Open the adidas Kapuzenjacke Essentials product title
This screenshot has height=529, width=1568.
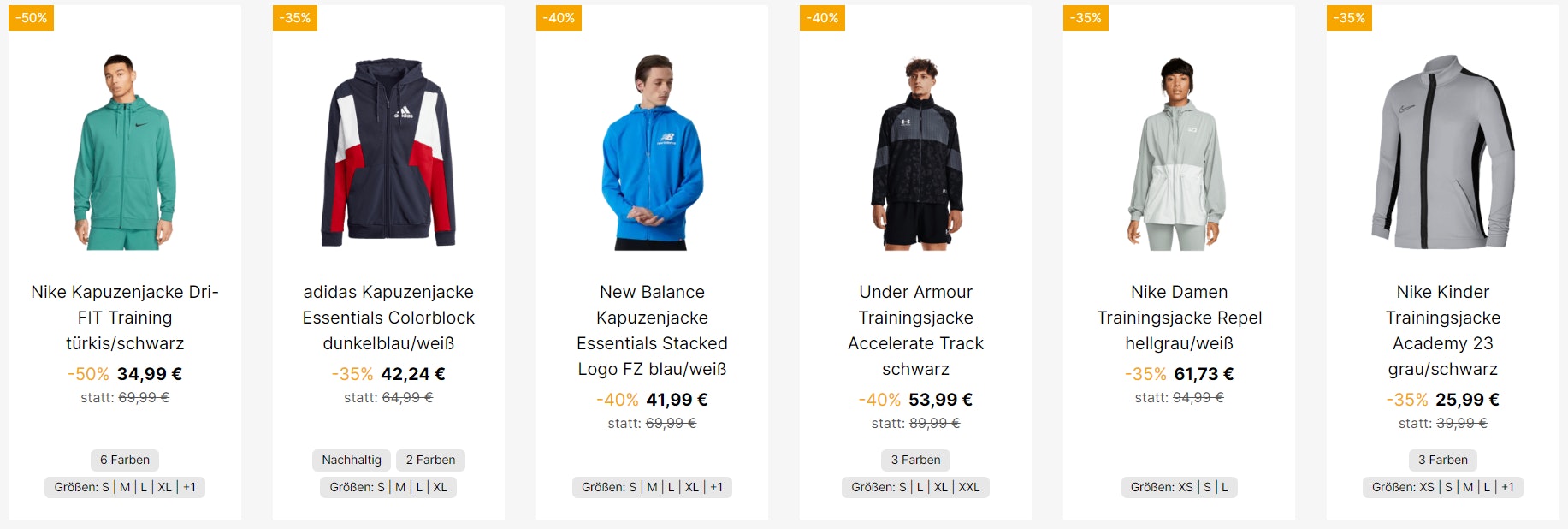click(x=389, y=318)
